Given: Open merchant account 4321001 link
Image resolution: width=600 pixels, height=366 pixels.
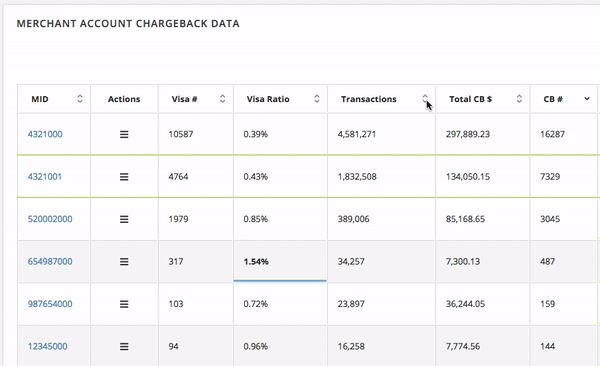Looking at the screenshot, I should coord(44,177).
